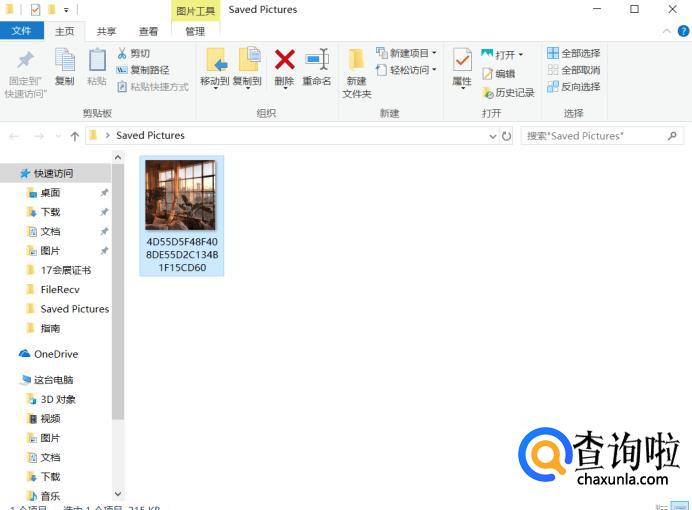The width and height of the screenshot is (692, 510).
Task: Expand the 打开 dropdown arrow
Action: point(521,55)
